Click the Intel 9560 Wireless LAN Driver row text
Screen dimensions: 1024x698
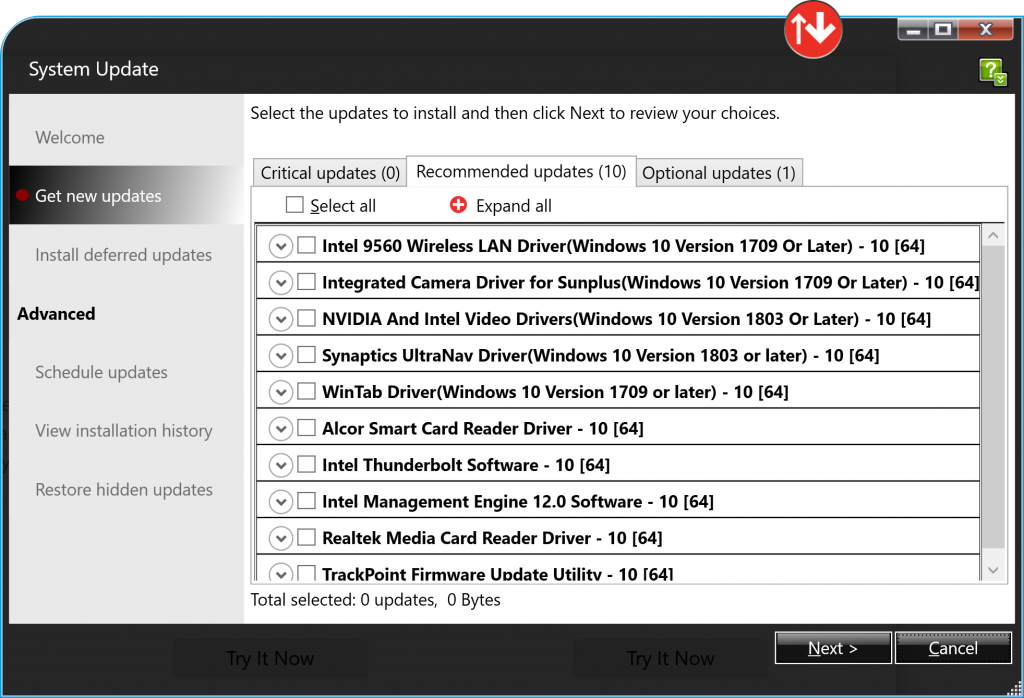623,246
